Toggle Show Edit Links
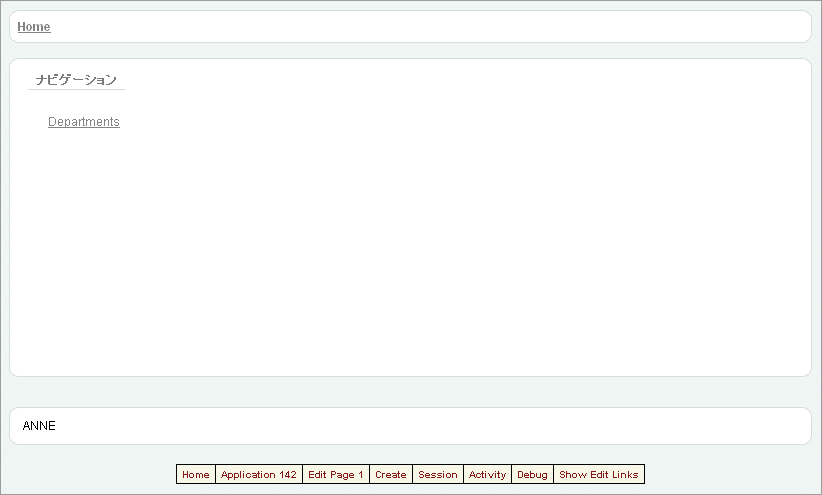This screenshot has height=495, width=822. pyautogui.click(x=599, y=475)
